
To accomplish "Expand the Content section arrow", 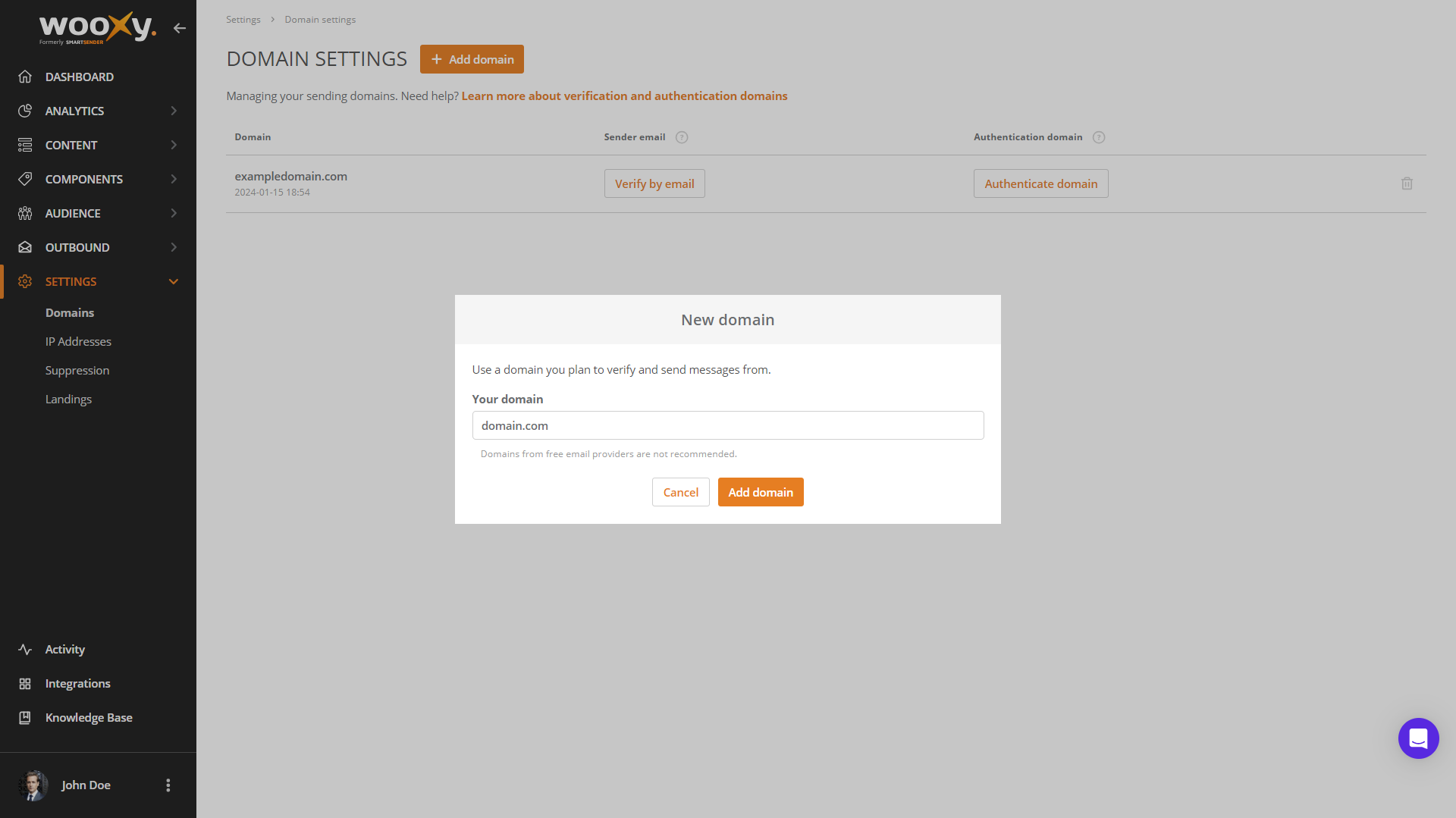I will (174, 145).
